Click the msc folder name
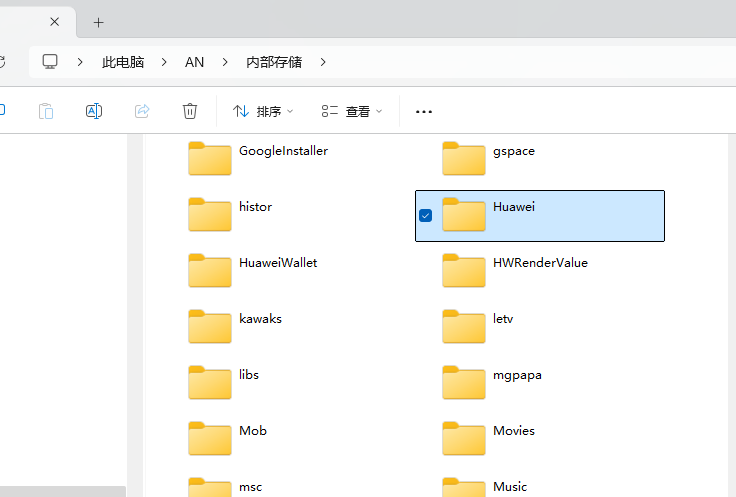Screen dimensions: 736x497 251,487
